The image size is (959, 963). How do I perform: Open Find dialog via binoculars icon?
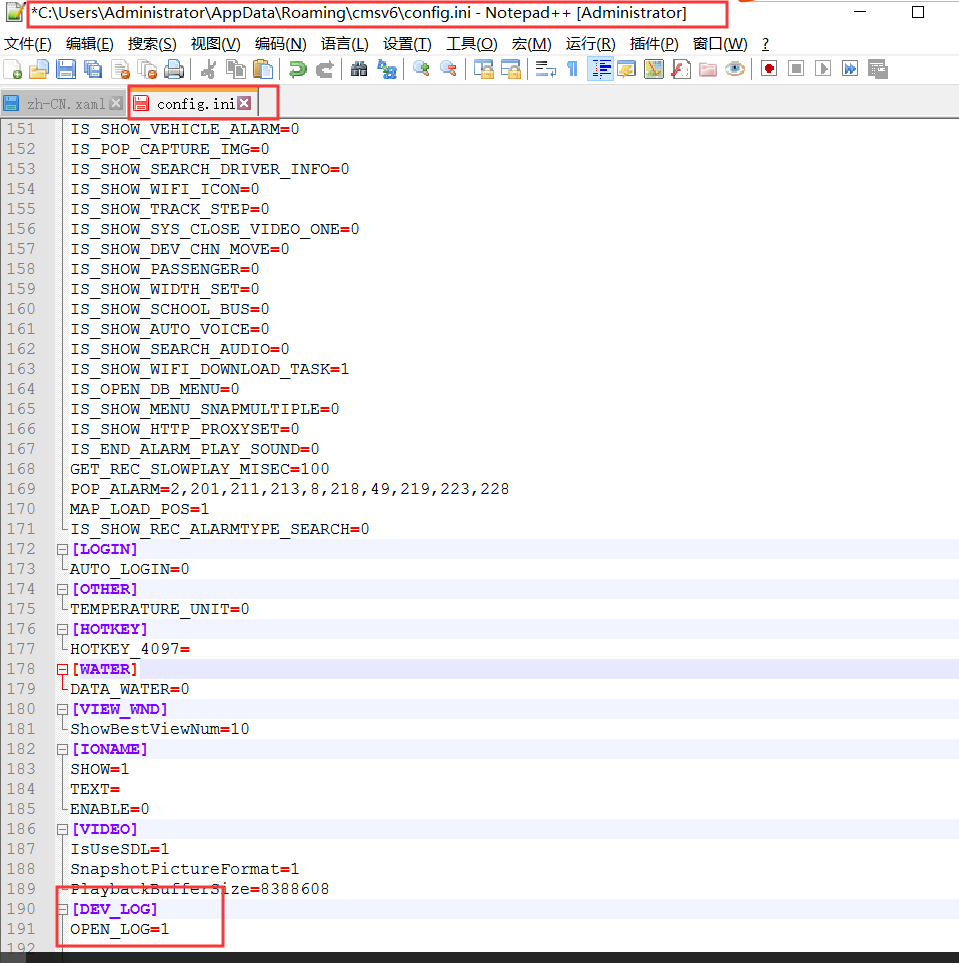click(359, 69)
